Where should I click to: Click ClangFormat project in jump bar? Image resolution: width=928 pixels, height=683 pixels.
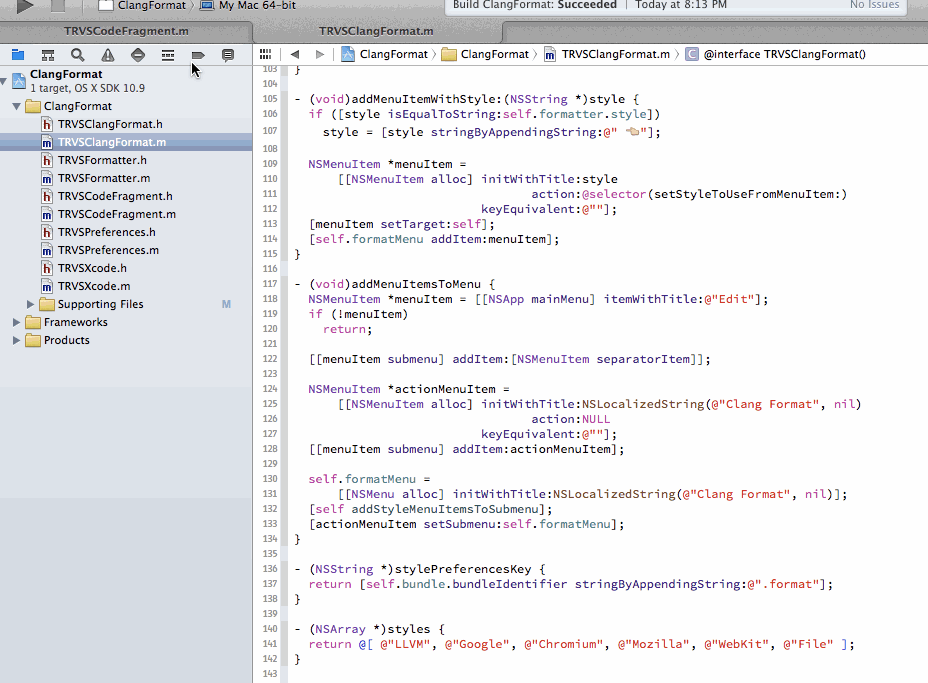coord(385,54)
